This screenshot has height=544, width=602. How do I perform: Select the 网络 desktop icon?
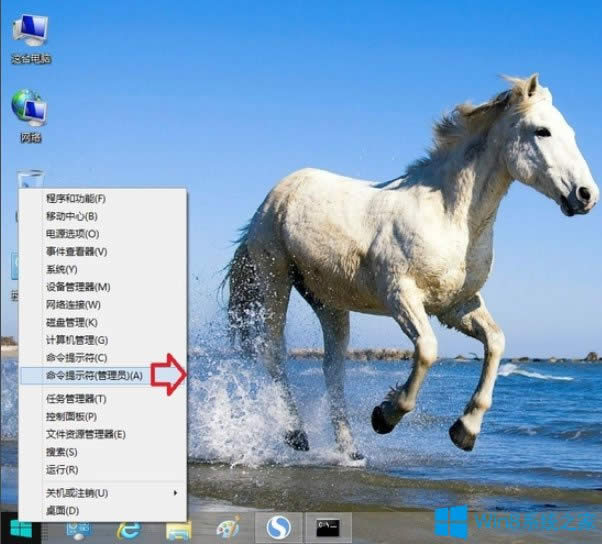tap(29, 110)
